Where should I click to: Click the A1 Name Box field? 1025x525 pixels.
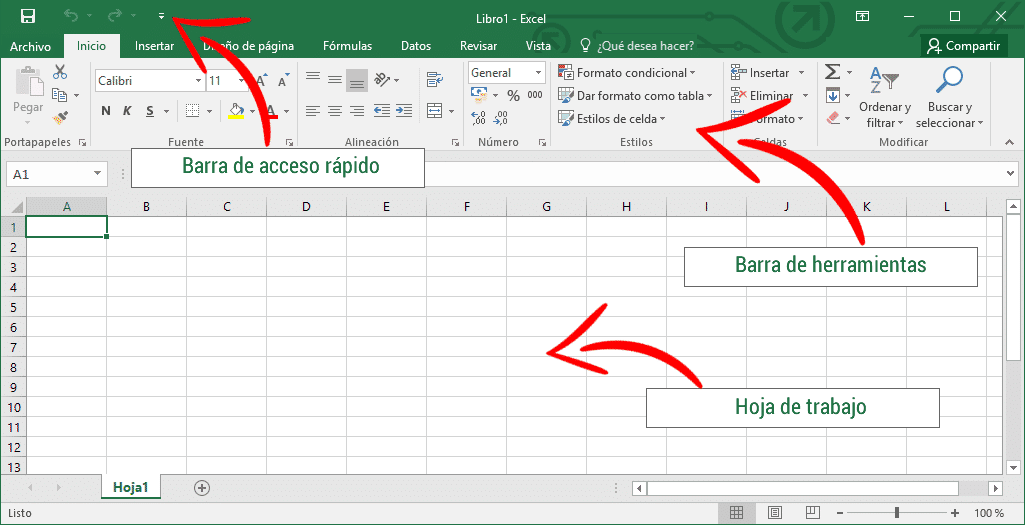click(48, 174)
